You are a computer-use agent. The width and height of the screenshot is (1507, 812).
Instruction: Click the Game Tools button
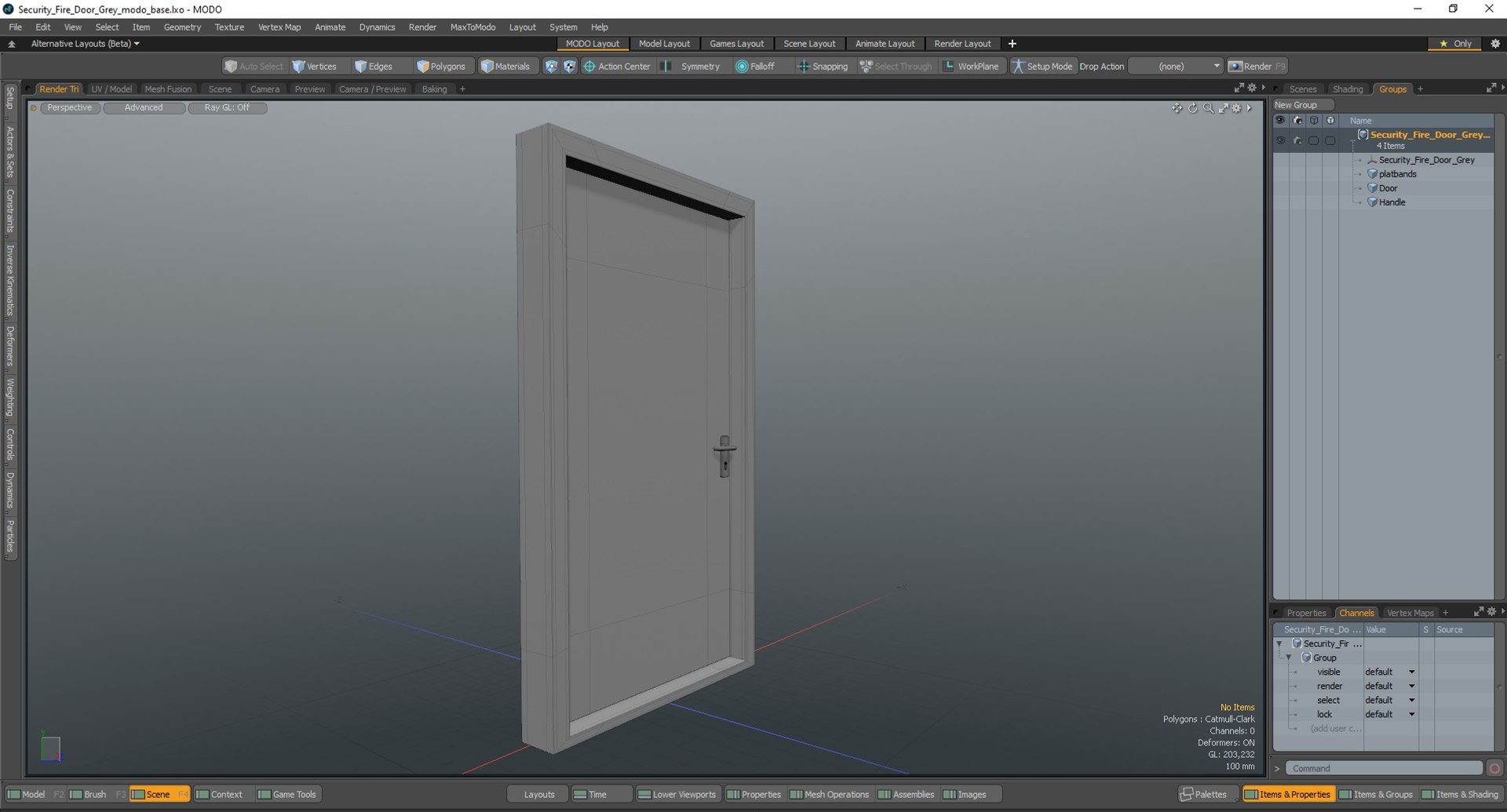point(287,795)
